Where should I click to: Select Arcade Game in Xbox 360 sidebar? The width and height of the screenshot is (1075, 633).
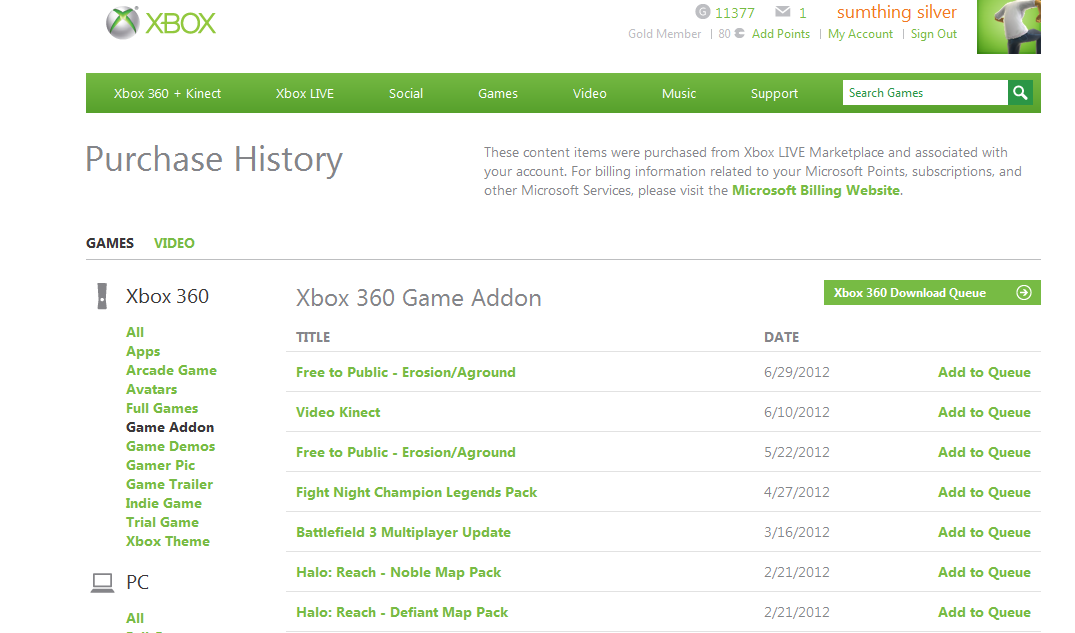(171, 370)
